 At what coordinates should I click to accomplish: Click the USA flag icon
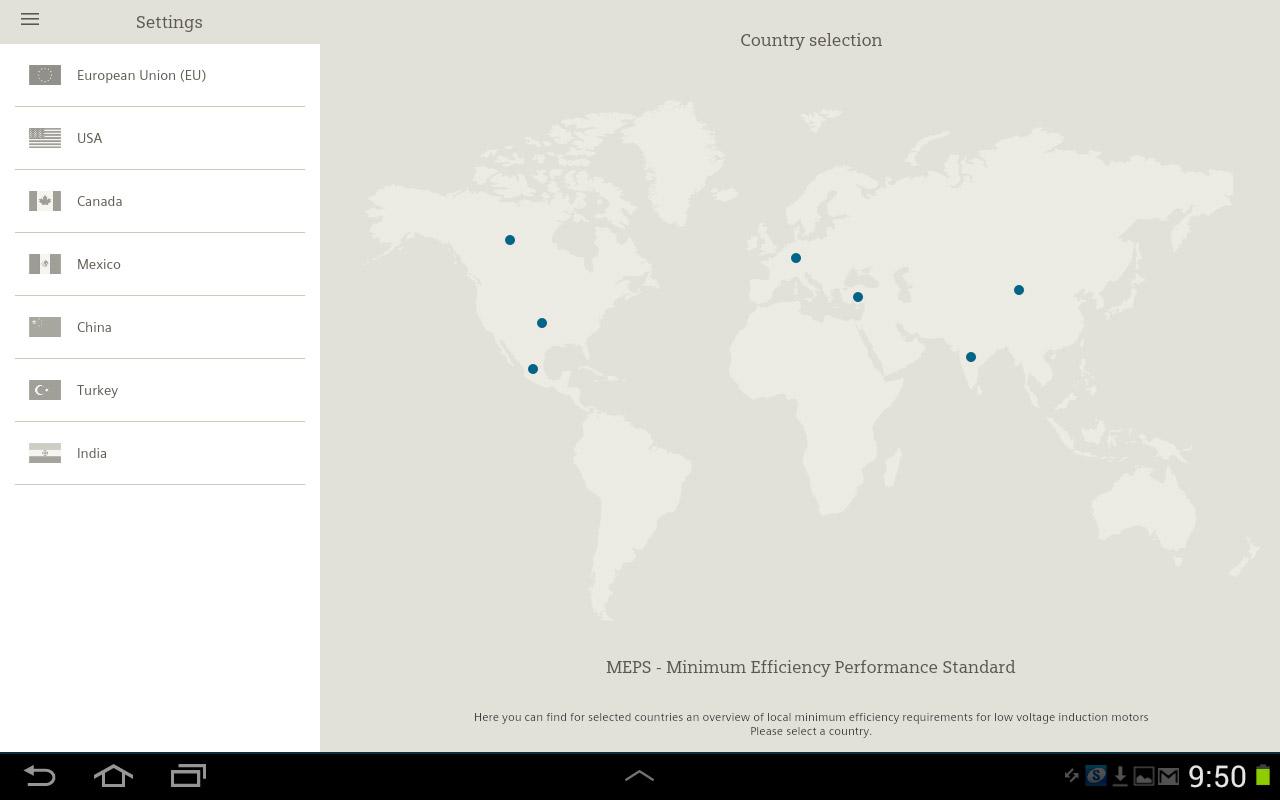45,138
